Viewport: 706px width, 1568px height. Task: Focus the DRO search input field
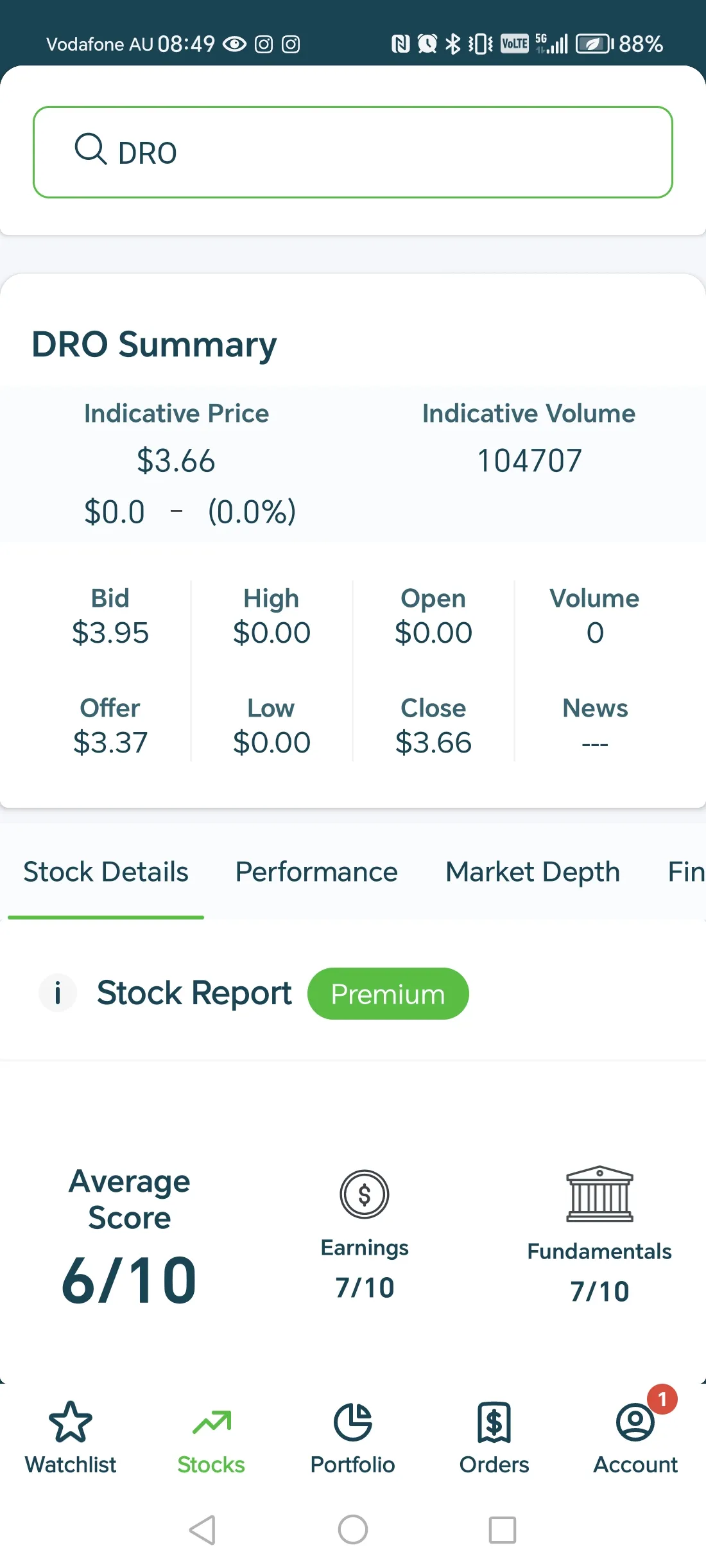coord(385,152)
